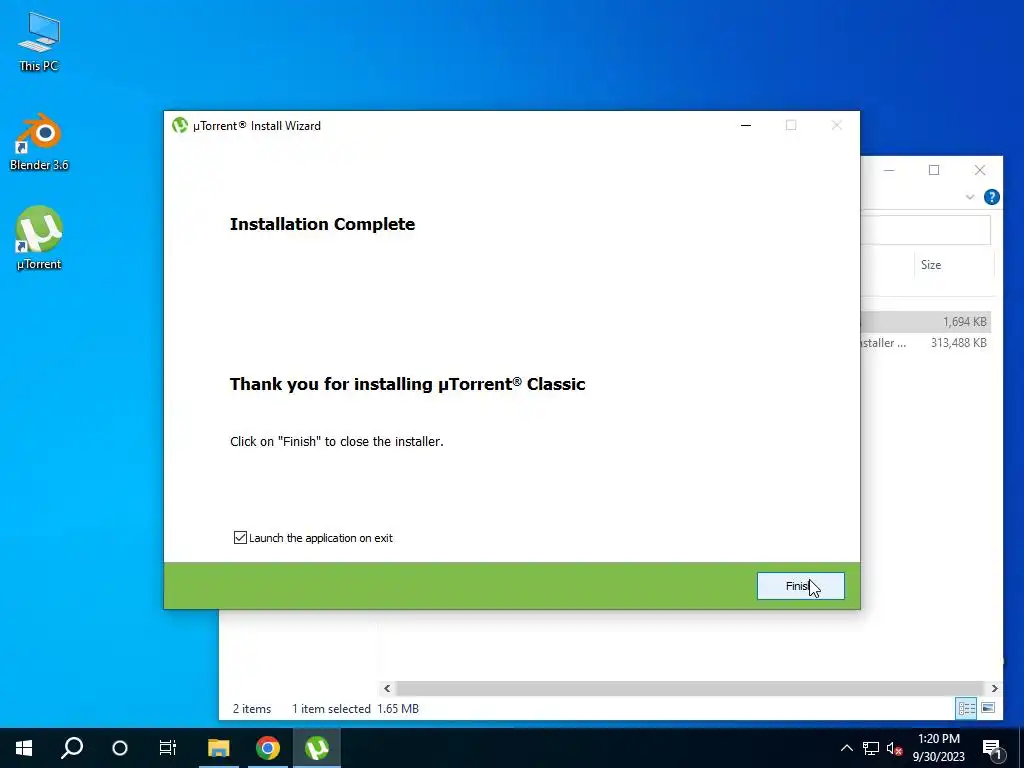
Task: Open the This PC desktop icon
Action: pos(39,41)
